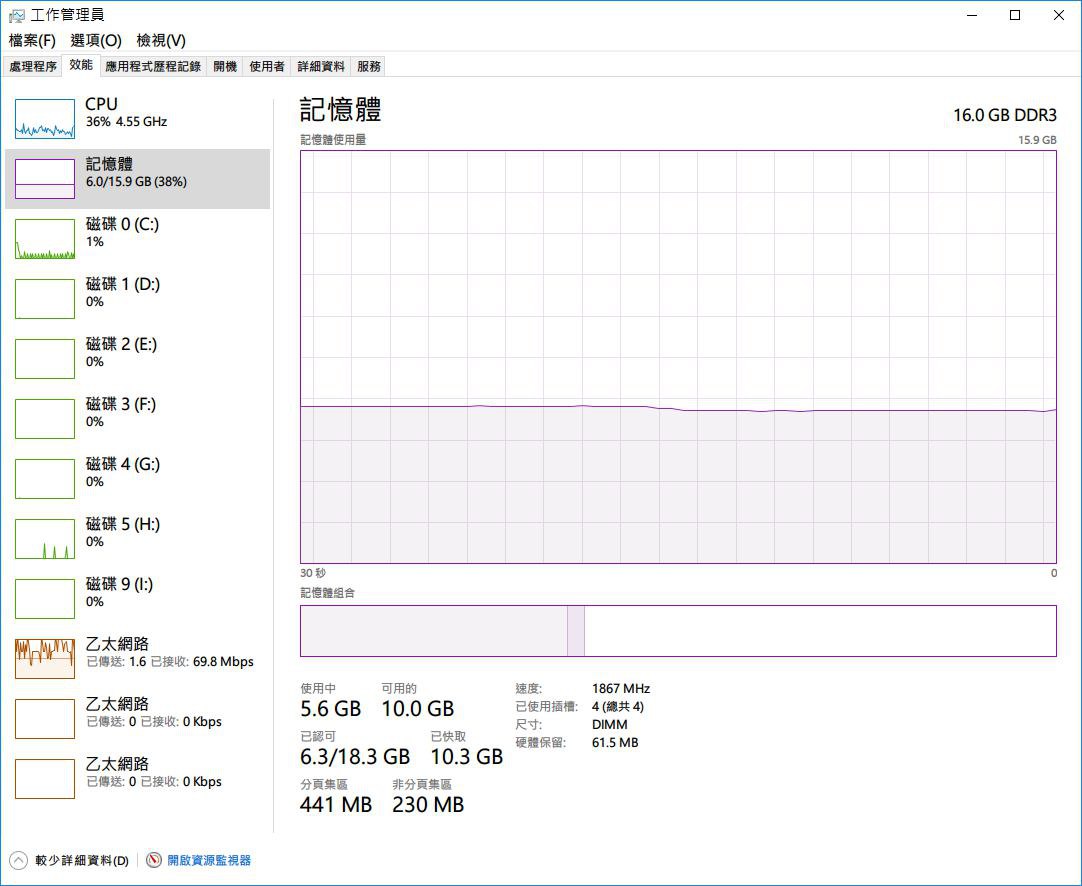Select the 磁碟 1 (D:) label
This screenshot has height=886, width=1082.
point(123,284)
